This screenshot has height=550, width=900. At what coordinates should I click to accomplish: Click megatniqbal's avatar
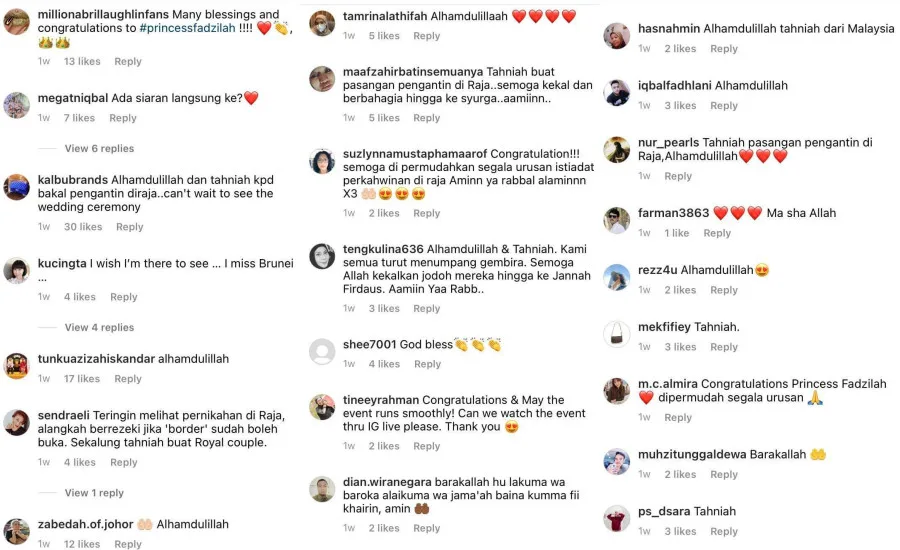(16, 105)
